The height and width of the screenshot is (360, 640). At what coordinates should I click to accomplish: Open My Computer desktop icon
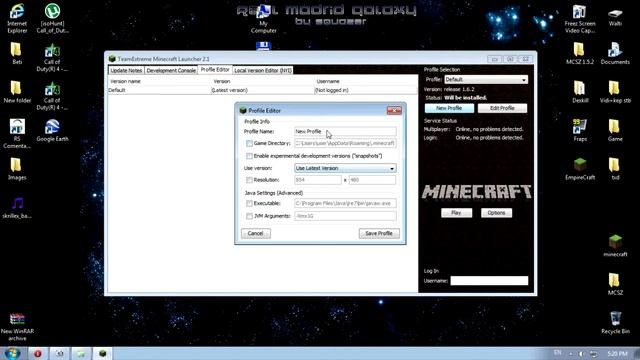tap(264, 20)
